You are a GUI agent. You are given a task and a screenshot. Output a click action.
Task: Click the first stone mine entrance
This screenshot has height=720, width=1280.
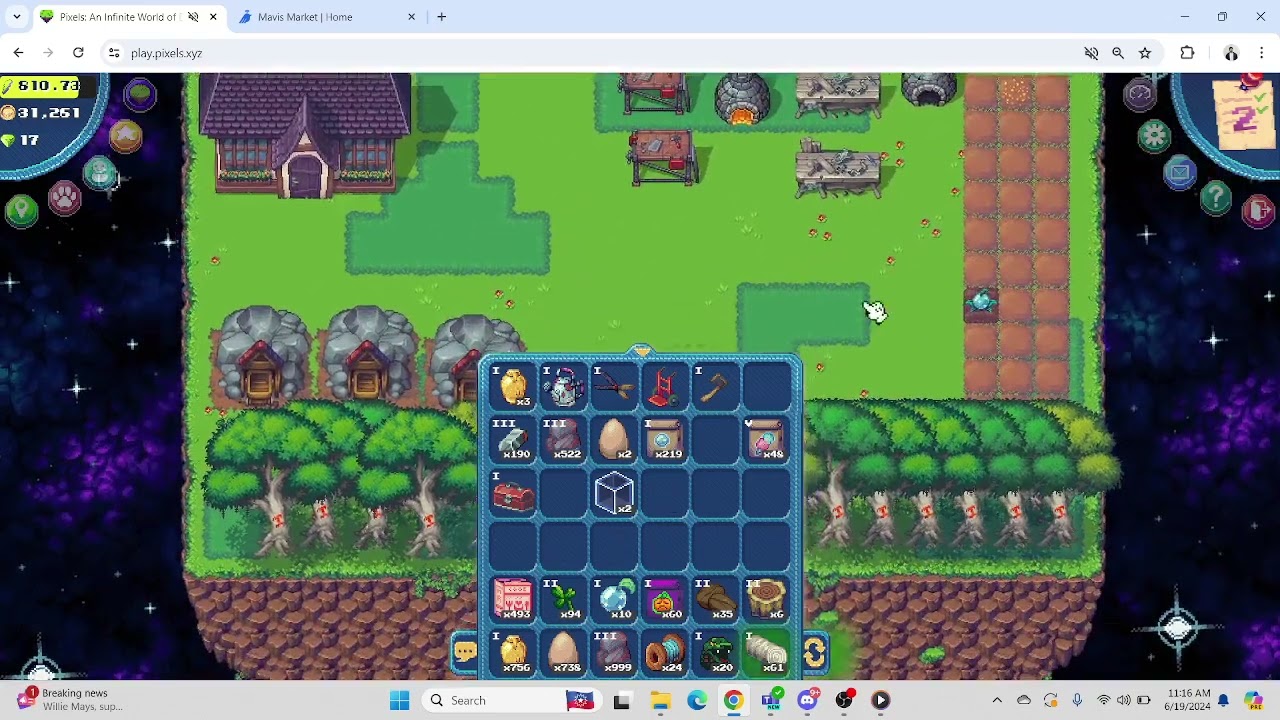coord(260,357)
